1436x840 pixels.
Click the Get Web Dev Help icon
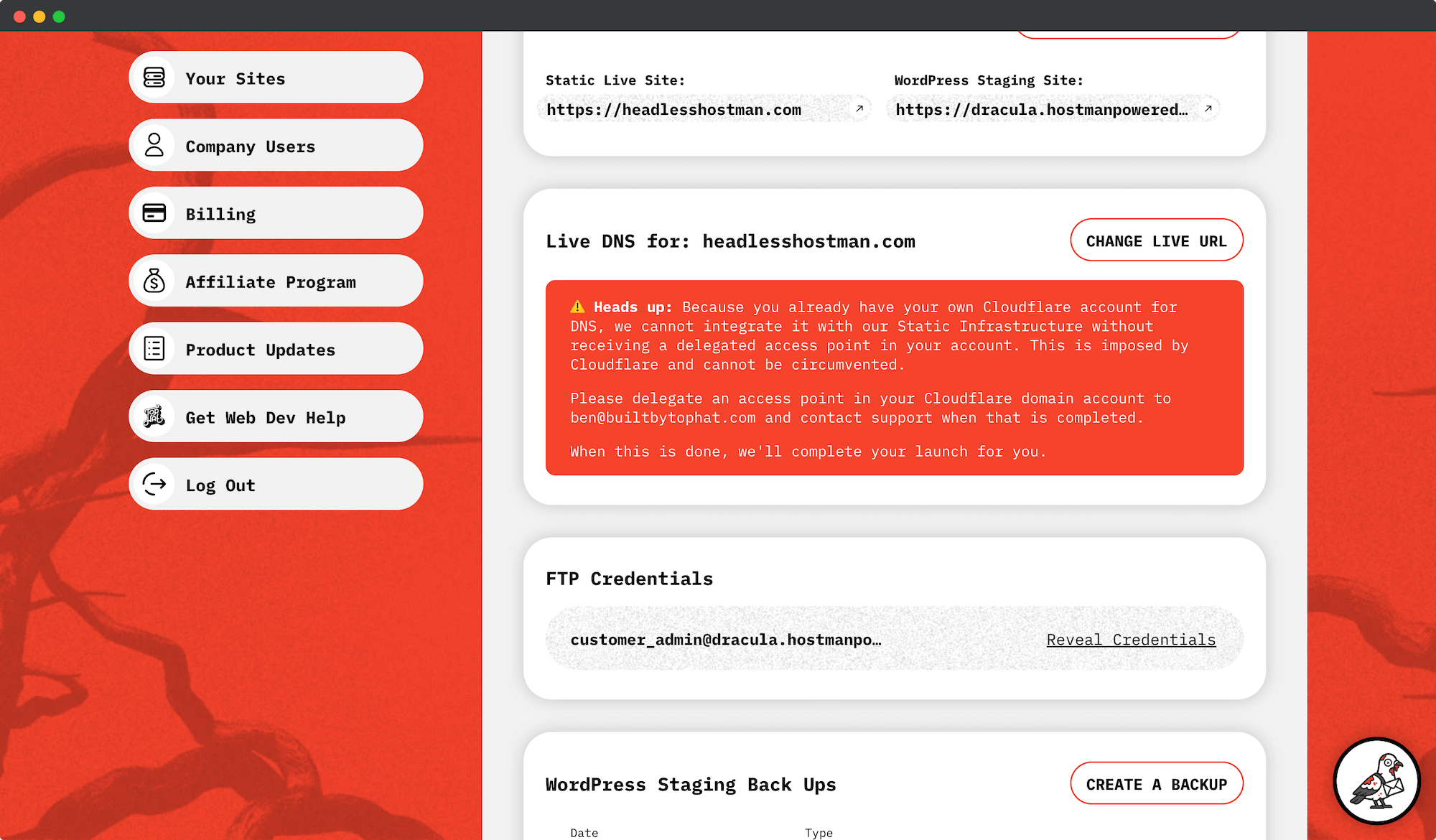(154, 416)
